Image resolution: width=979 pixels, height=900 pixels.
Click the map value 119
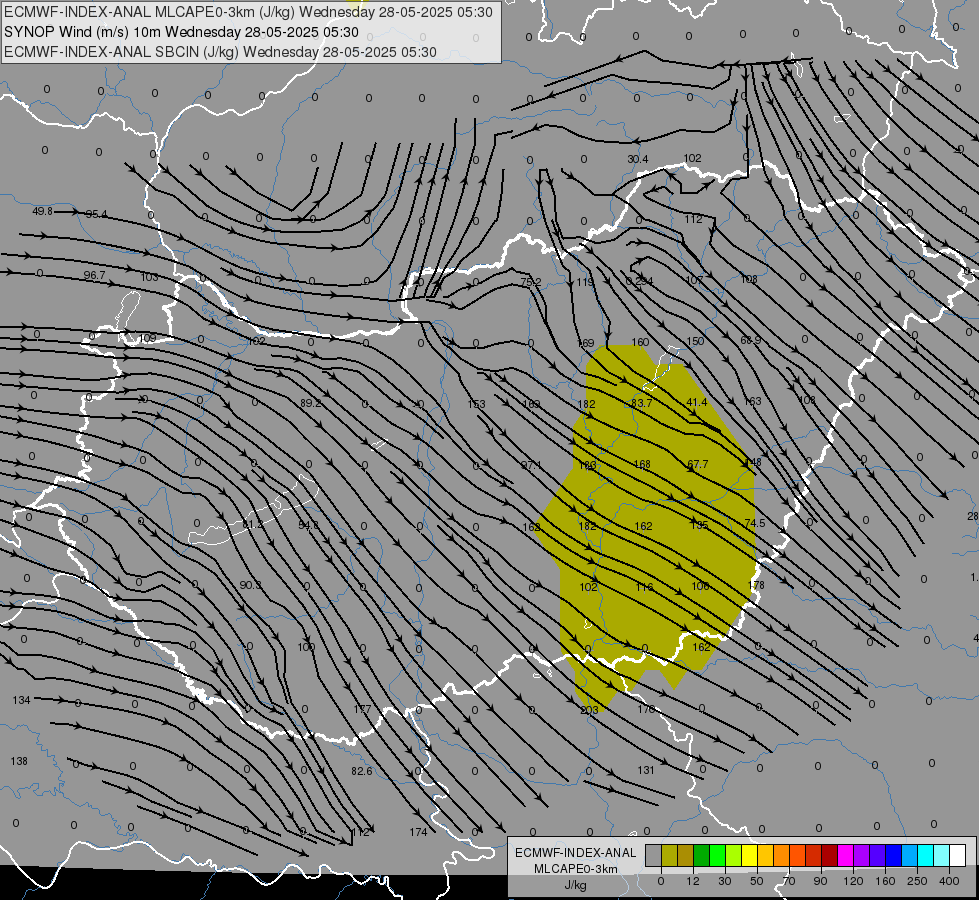tap(585, 282)
